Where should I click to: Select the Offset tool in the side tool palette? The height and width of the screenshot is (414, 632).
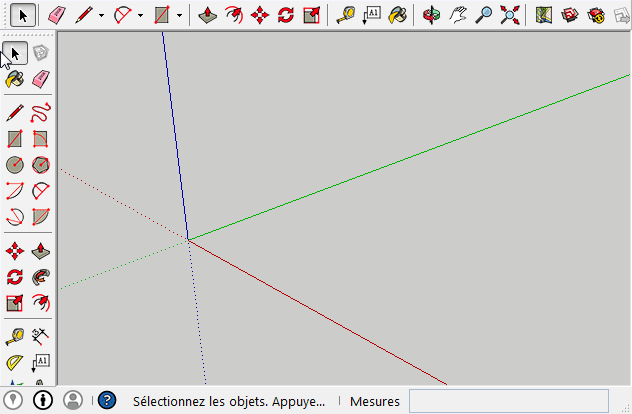point(41,303)
